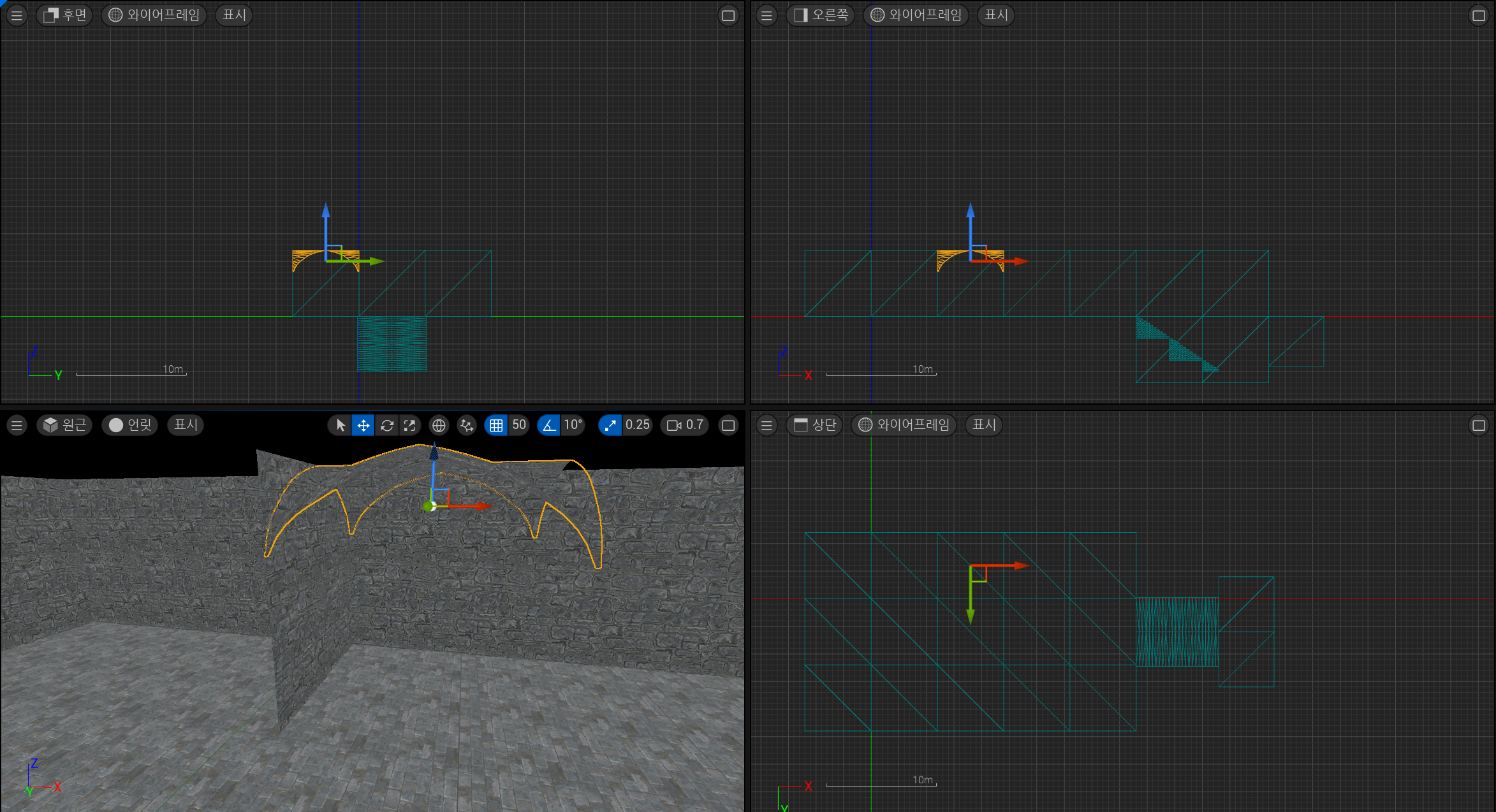
Task: Switch to the rotate tool
Action: point(386,425)
